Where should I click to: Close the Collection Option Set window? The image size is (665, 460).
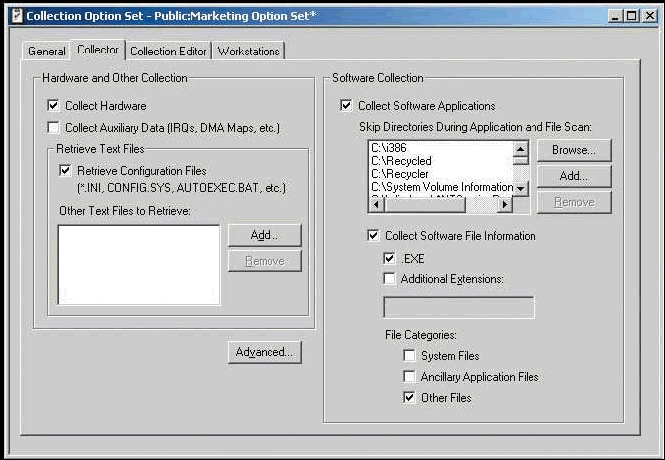649,16
